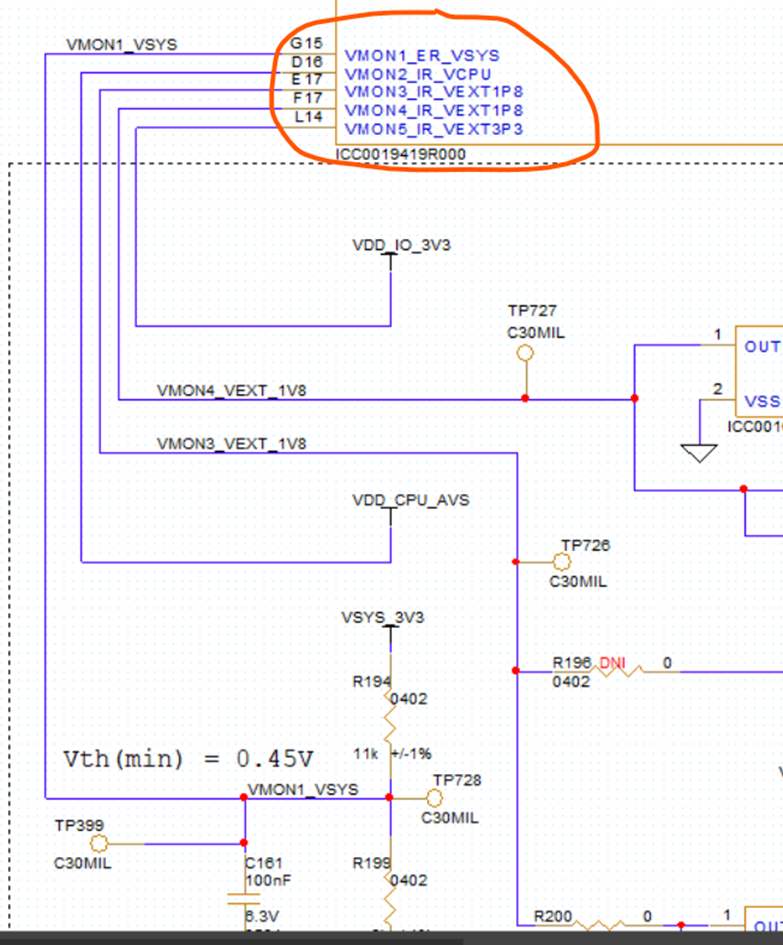Select the VMON2_IR_VCPU pin name
Image resolution: width=783 pixels, height=945 pixels.
(x=418, y=74)
